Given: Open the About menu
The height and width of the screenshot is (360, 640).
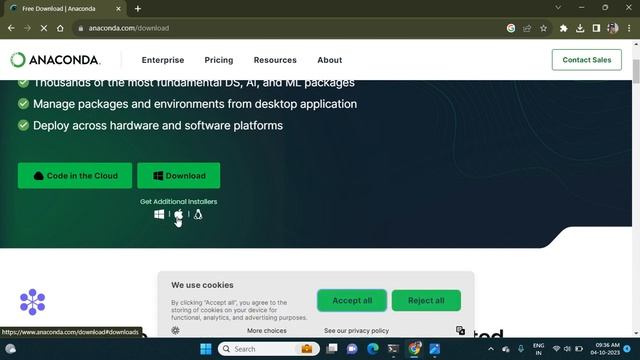Looking at the screenshot, I should 330,60.
